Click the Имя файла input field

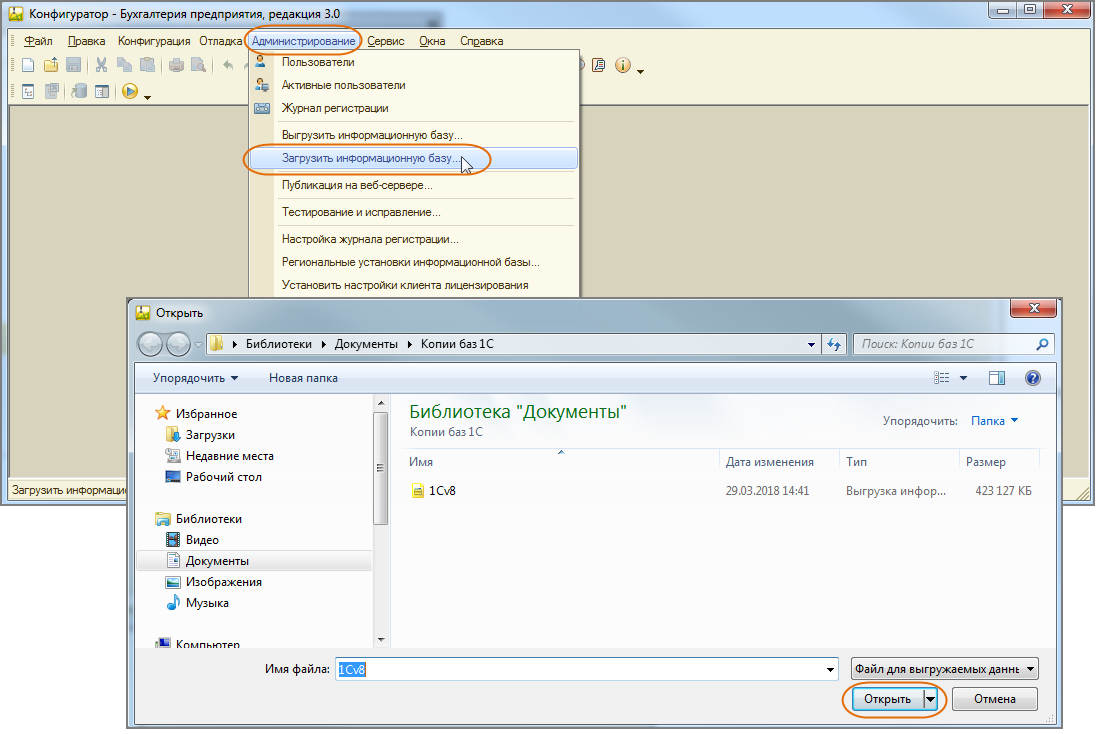click(x=586, y=670)
